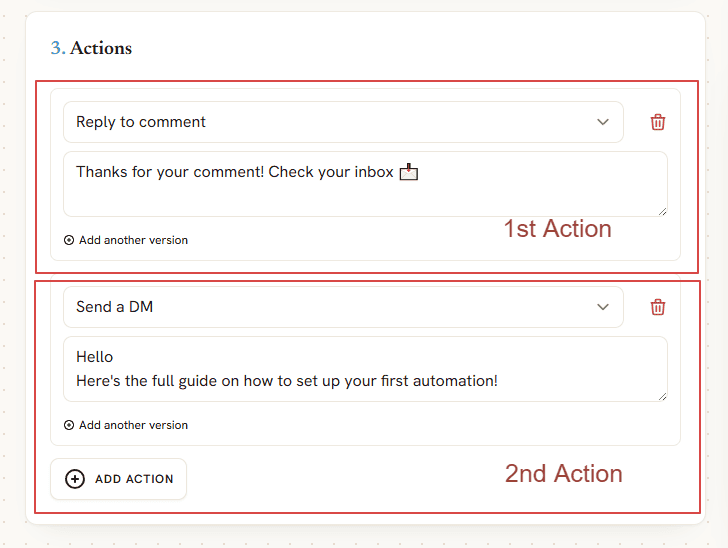Image resolution: width=728 pixels, height=548 pixels.
Task: Click plus icon inside ADD ACTION button
Action: pos(75,479)
